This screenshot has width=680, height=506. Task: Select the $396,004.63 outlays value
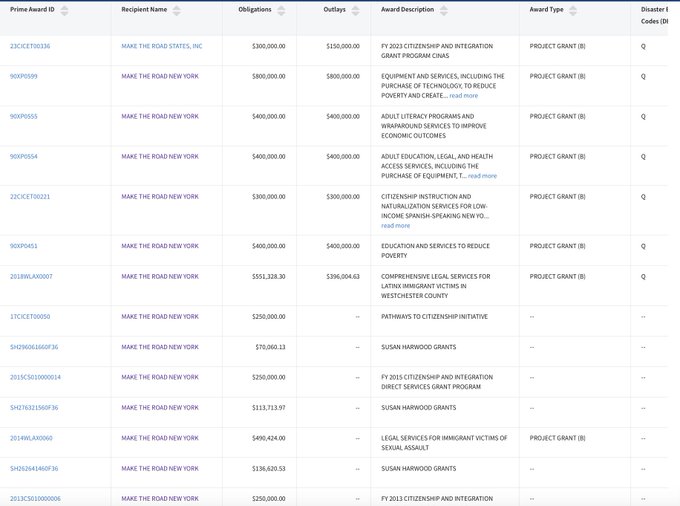[343, 276]
